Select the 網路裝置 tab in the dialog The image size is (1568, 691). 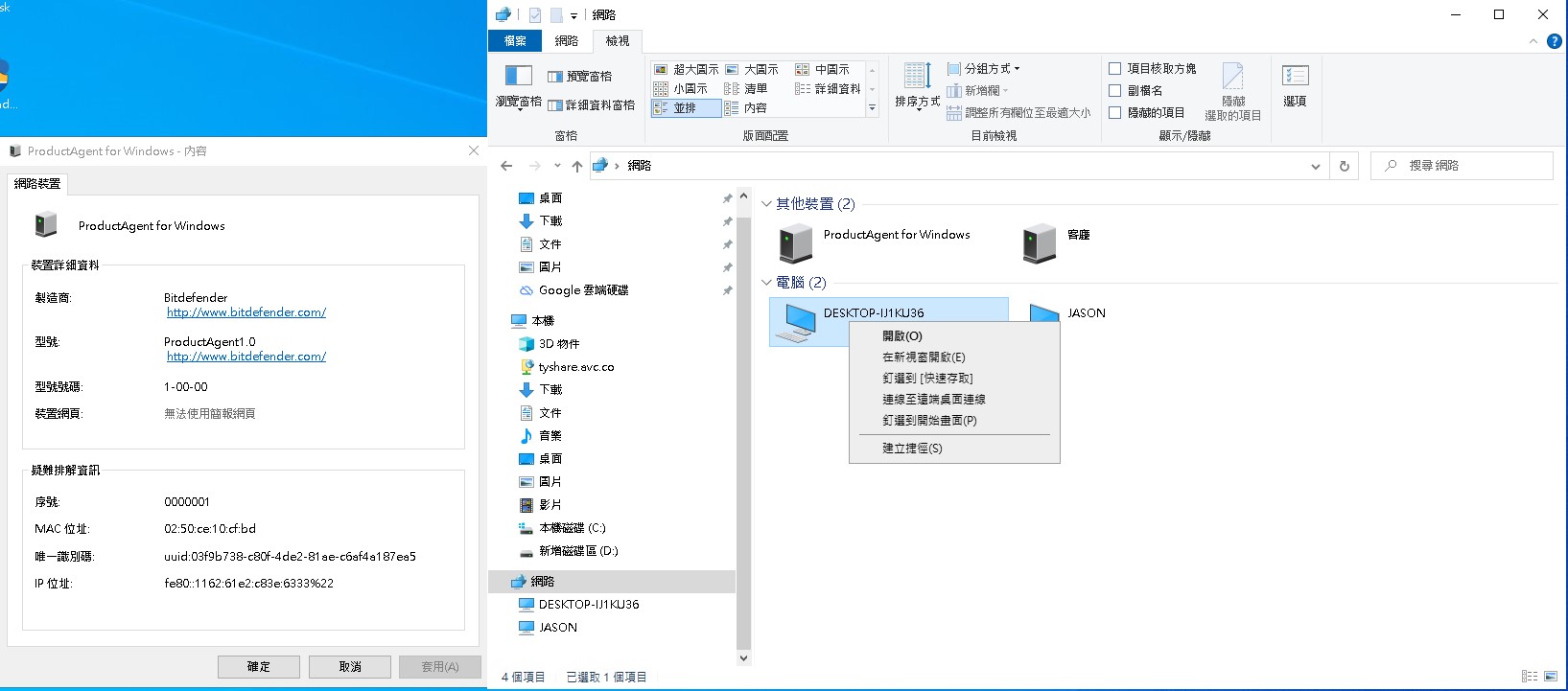37,184
